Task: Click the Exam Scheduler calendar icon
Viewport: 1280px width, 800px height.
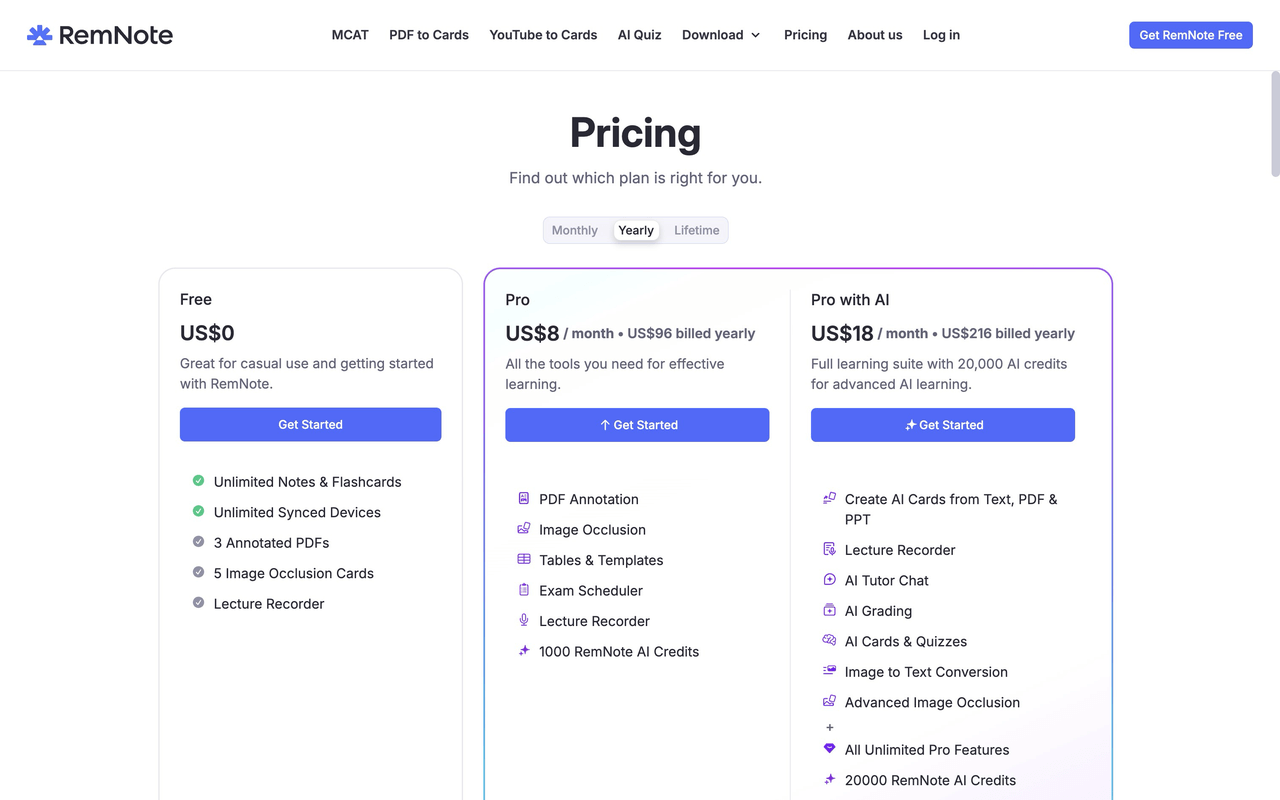Action: (524, 590)
